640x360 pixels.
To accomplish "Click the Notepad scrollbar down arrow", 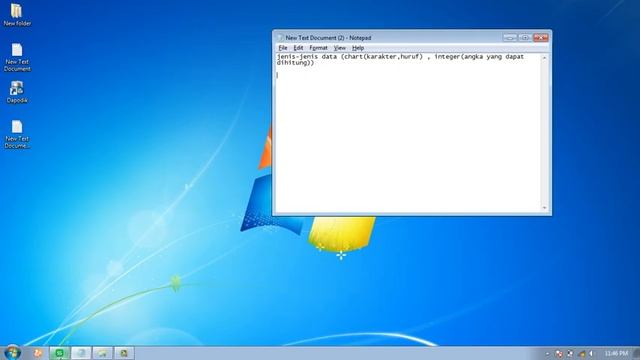I will [544, 208].
